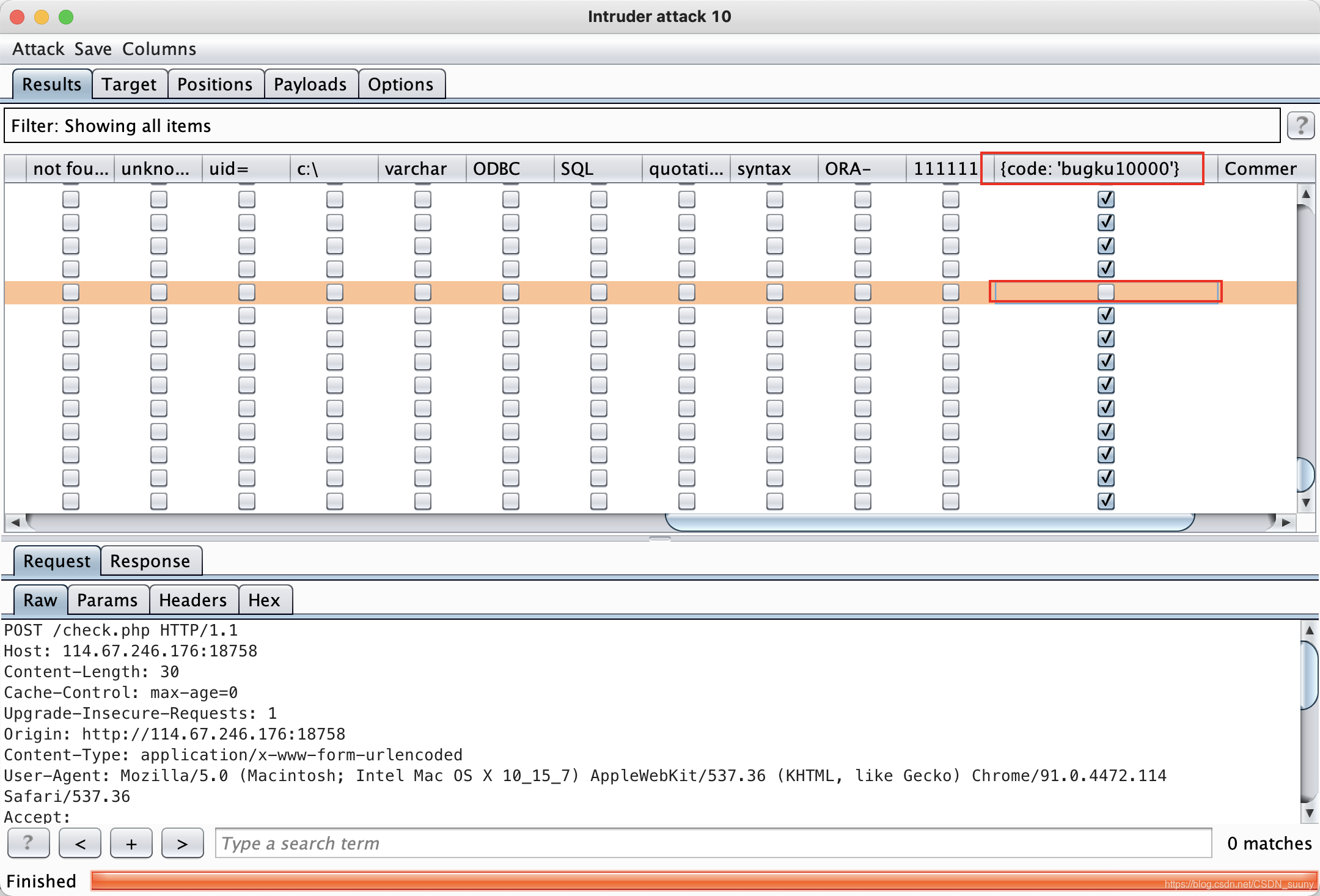The width and height of the screenshot is (1320, 896).
Task: Sort by the c:\ column header
Action: tap(334, 169)
